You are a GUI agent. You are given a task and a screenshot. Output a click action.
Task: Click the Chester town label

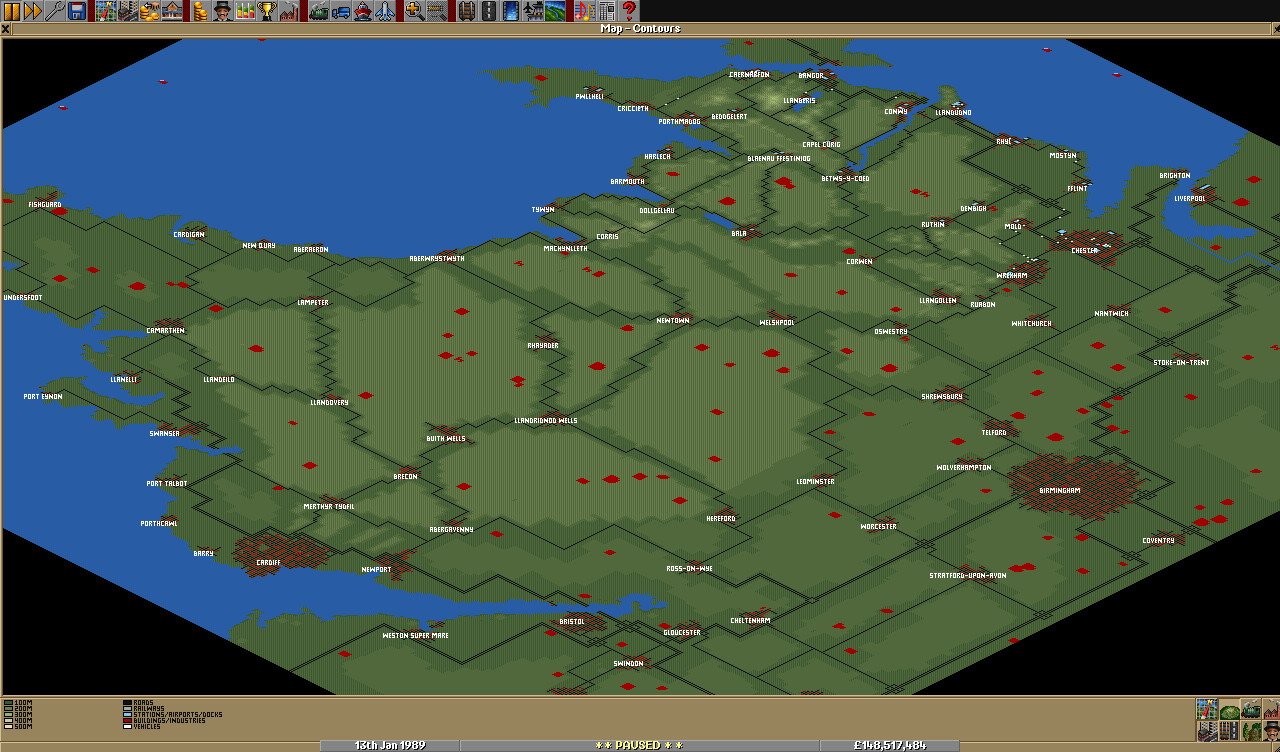[1085, 251]
